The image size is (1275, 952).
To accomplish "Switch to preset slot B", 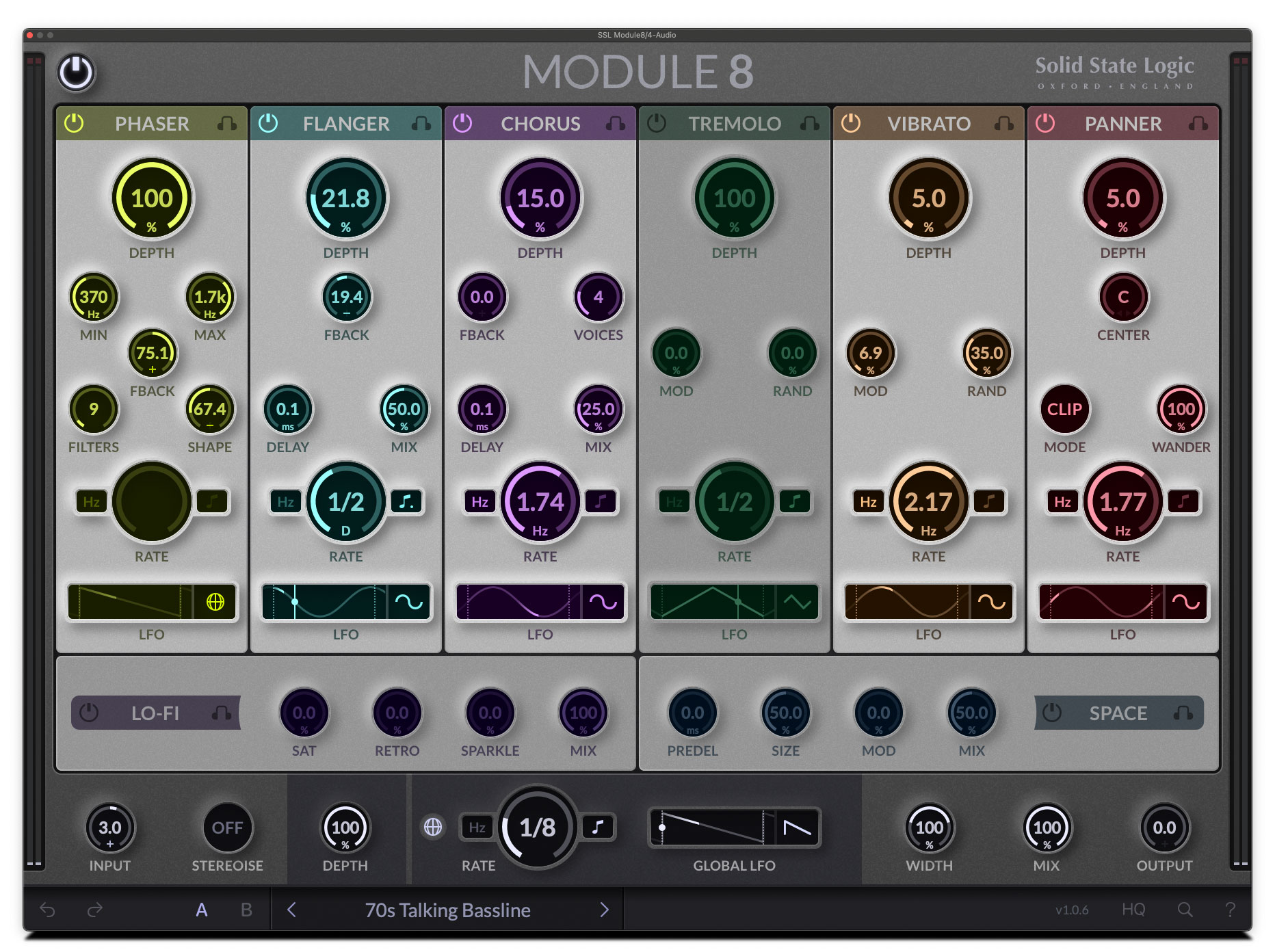I will (246, 910).
